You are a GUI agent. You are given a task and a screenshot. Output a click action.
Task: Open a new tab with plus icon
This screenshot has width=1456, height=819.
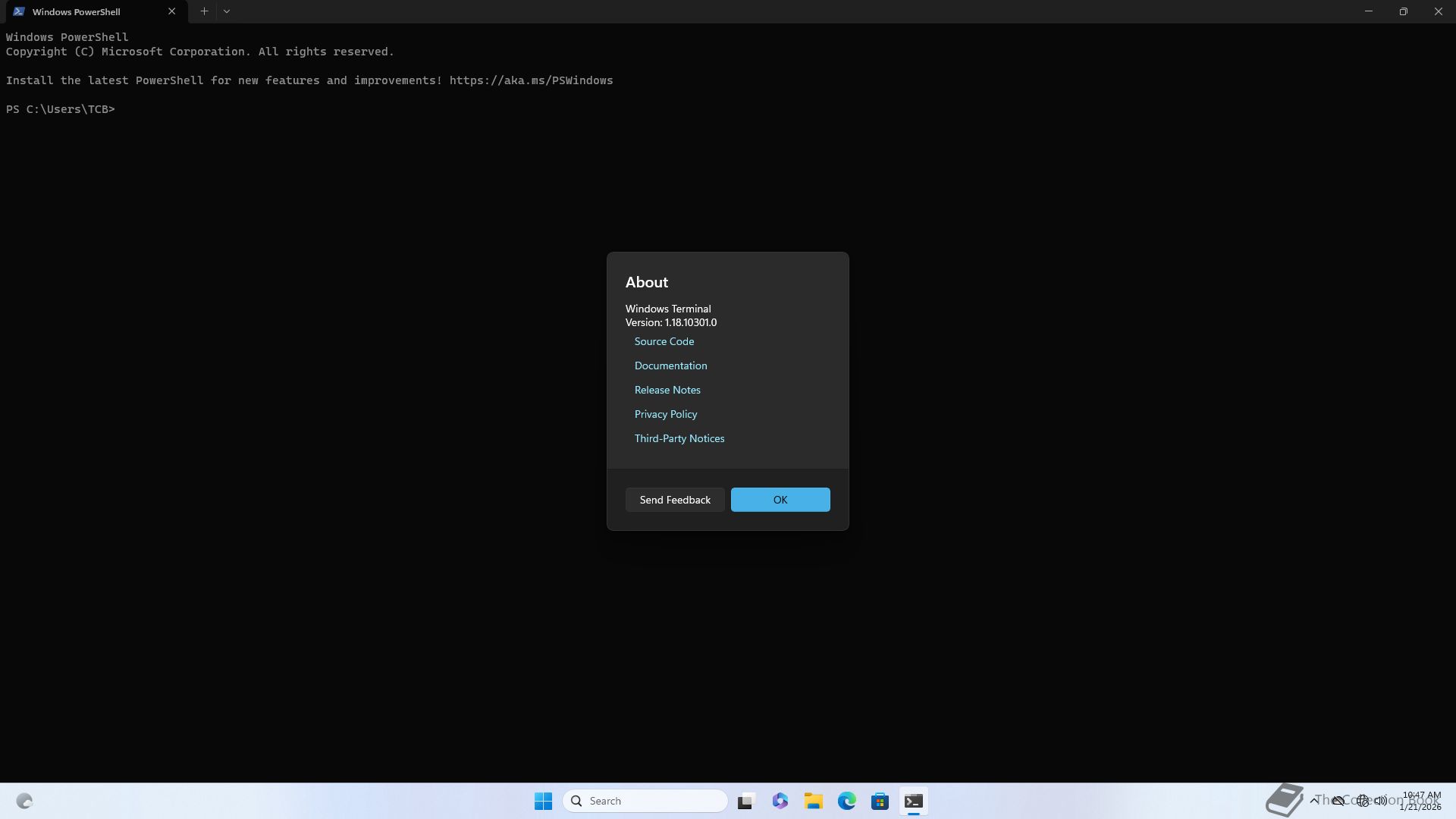tap(204, 11)
